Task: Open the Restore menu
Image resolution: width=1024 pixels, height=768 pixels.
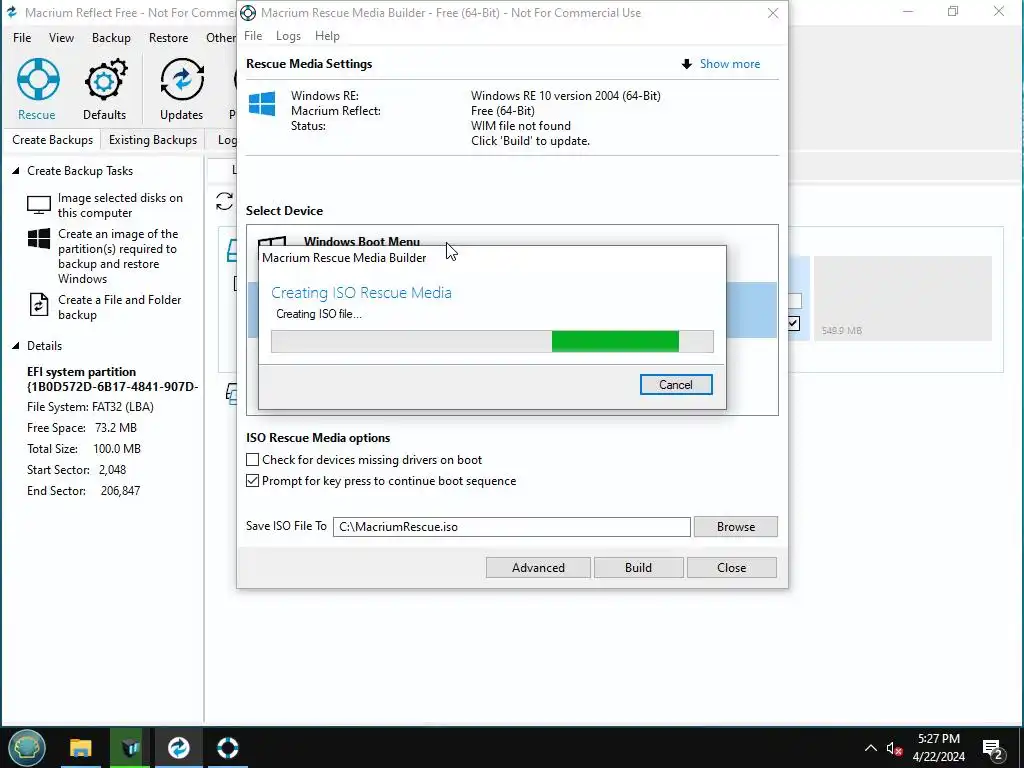Action: (x=168, y=38)
